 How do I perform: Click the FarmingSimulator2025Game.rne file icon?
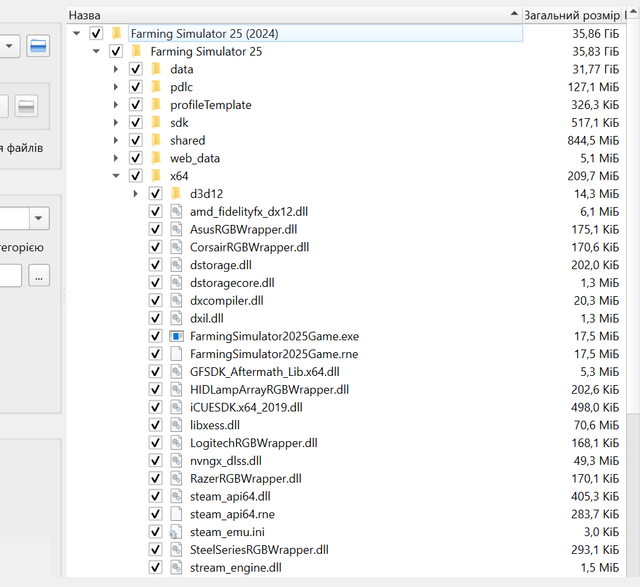pyautogui.click(x=176, y=354)
